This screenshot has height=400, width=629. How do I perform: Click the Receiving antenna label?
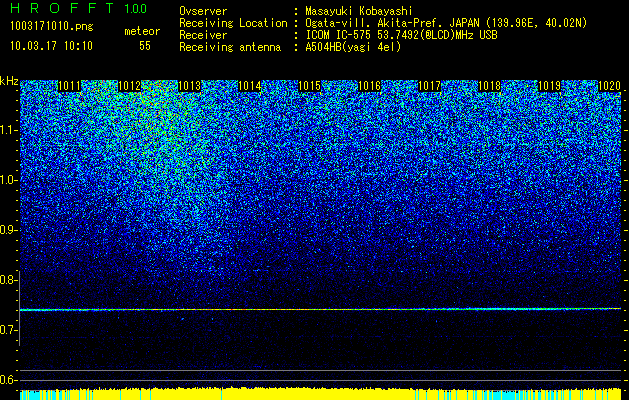coord(230,47)
